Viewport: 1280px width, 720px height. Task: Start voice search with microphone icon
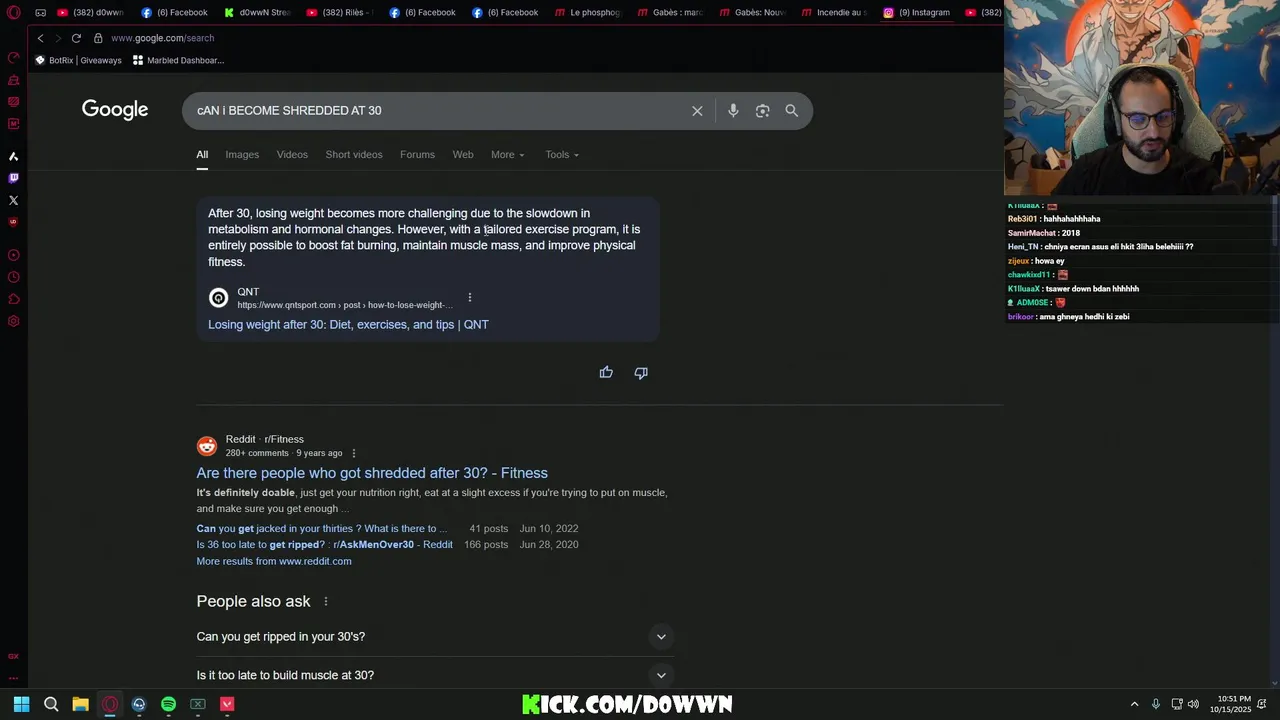pyautogui.click(x=733, y=111)
